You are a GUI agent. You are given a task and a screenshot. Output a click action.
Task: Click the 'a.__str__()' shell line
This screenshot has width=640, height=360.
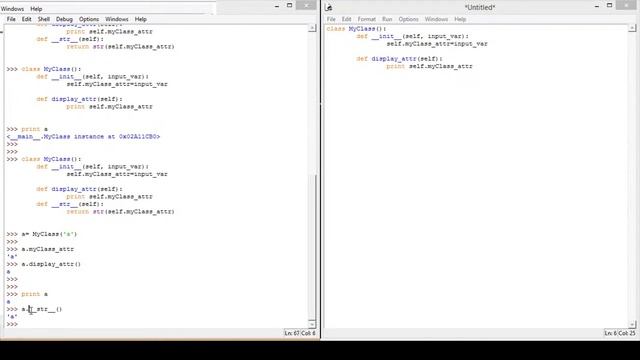tap(42, 309)
